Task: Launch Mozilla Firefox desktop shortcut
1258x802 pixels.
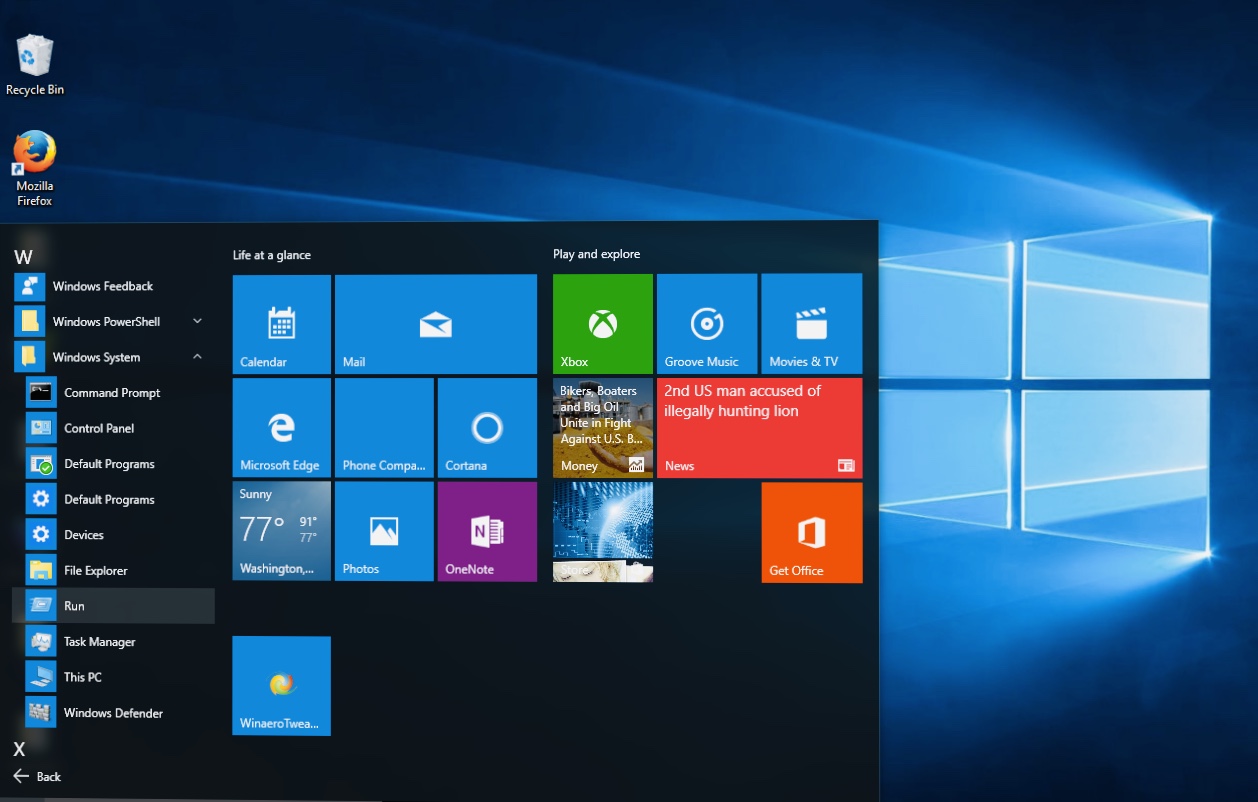Action: [35, 168]
